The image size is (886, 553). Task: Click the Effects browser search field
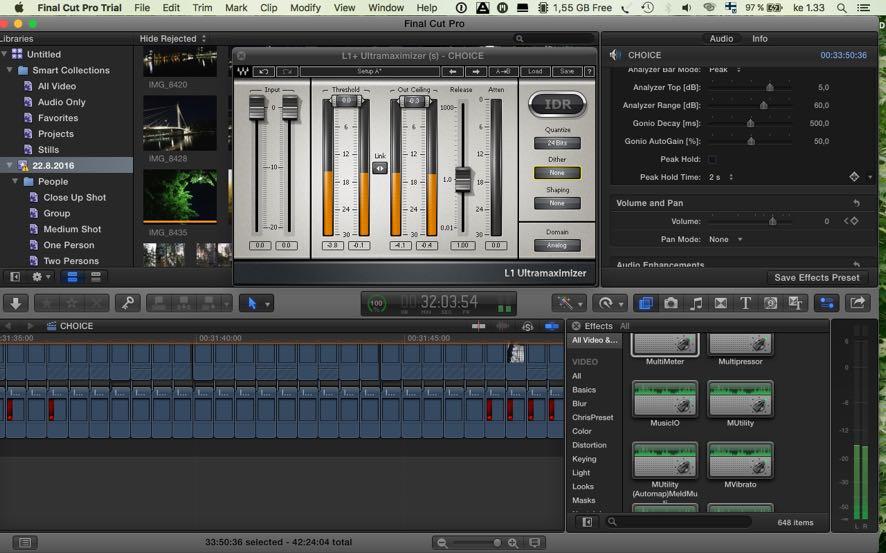pyautogui.click(x=679, y=522)
